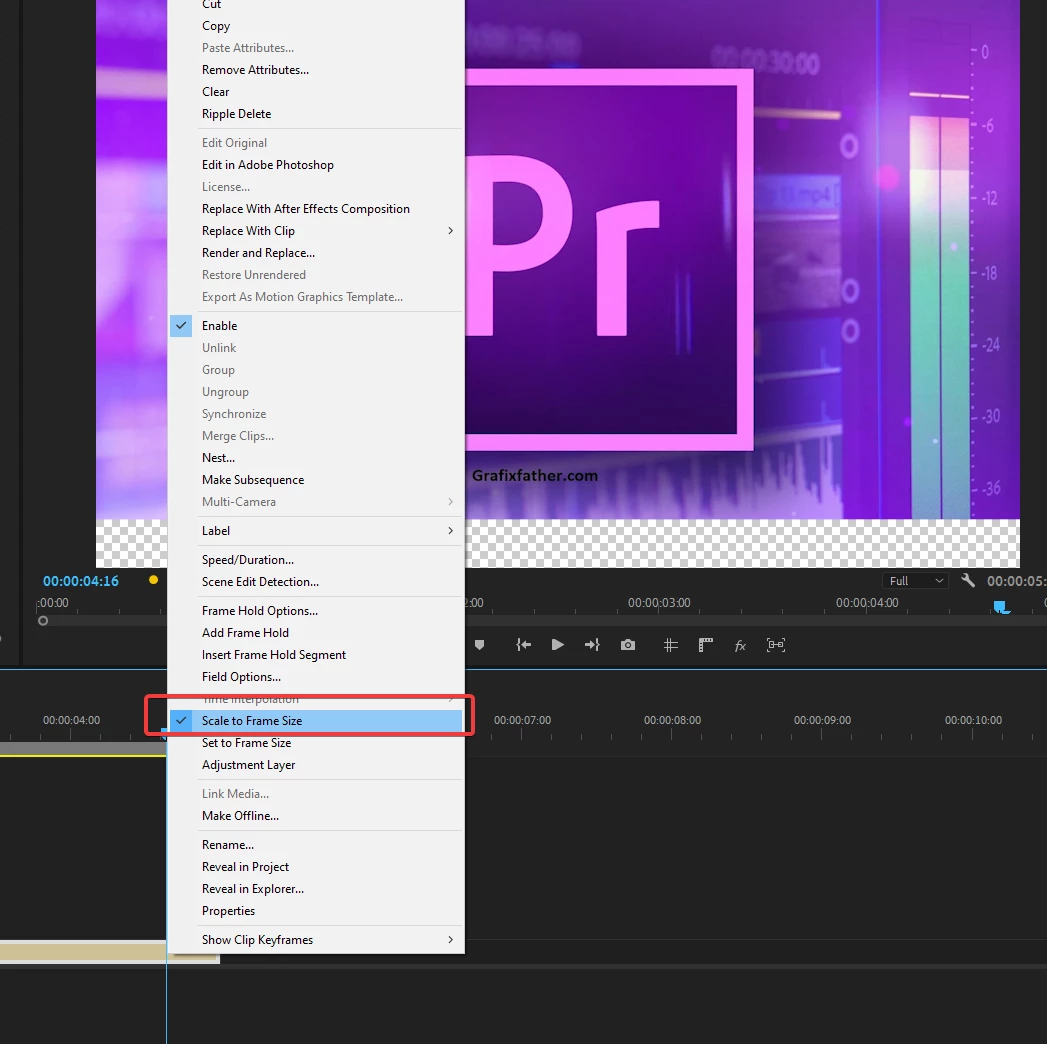
Task: Click the tan clip on the timeline track
Action: [x=83, y=951]
